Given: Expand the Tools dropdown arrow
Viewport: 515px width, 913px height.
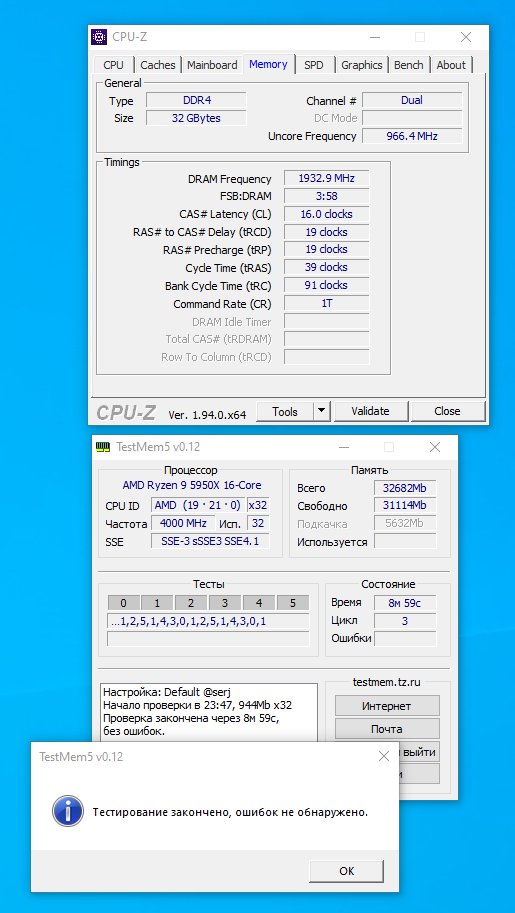Looking at the screenshot, I should tap(322, 412).
